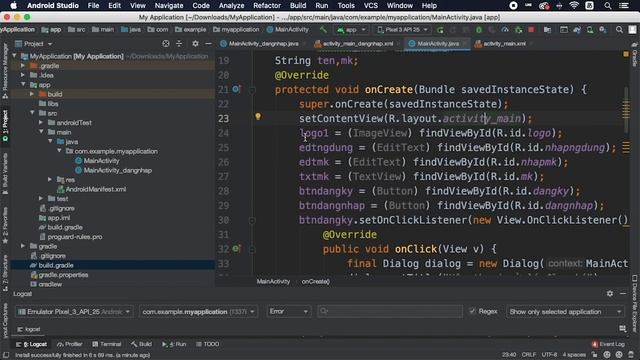Viewport: 640px width, 360px height.
Task: Click the Logcat search input field
Action: click(390, 311)
